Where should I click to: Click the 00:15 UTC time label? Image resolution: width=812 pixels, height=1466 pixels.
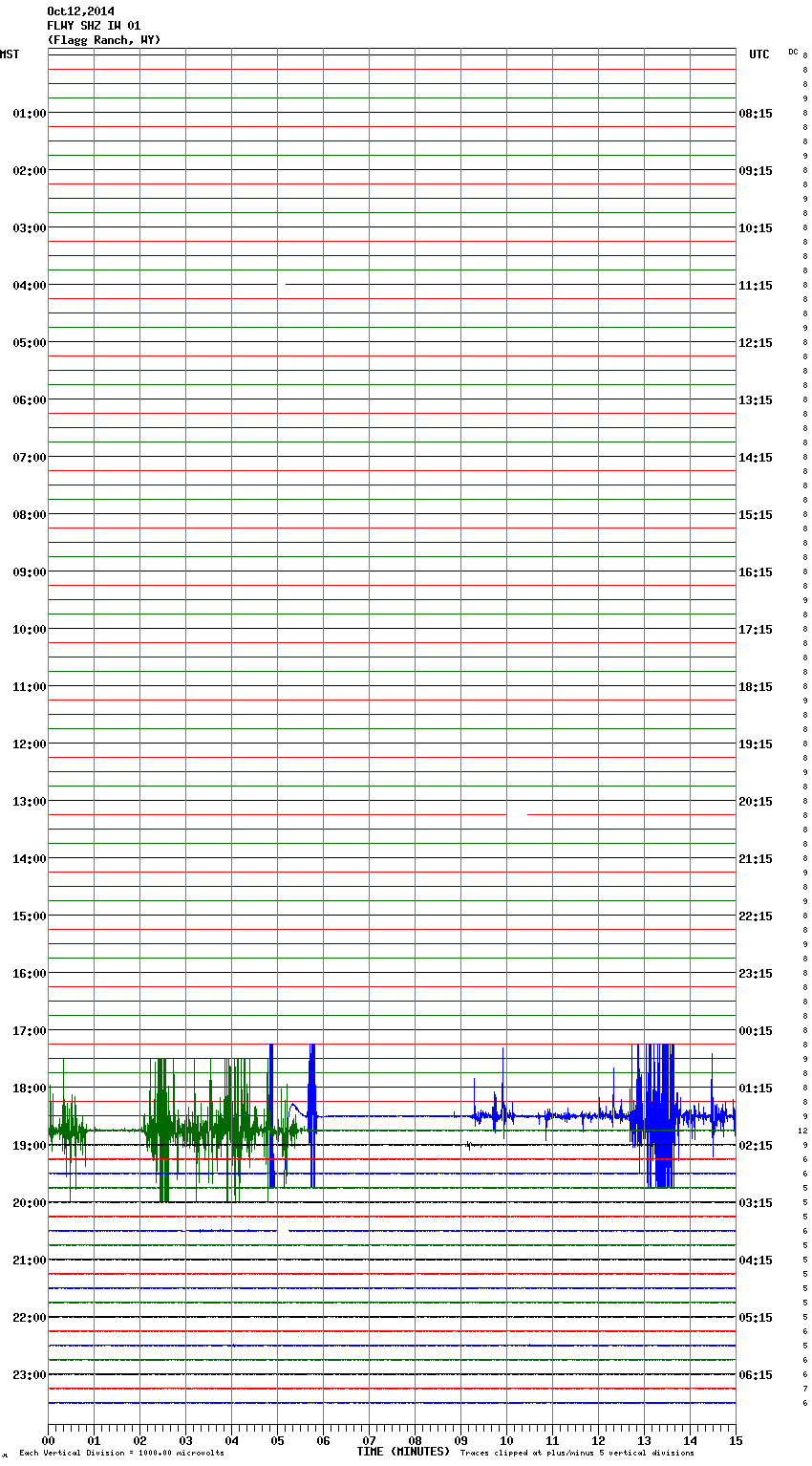tap(756, 1031)
